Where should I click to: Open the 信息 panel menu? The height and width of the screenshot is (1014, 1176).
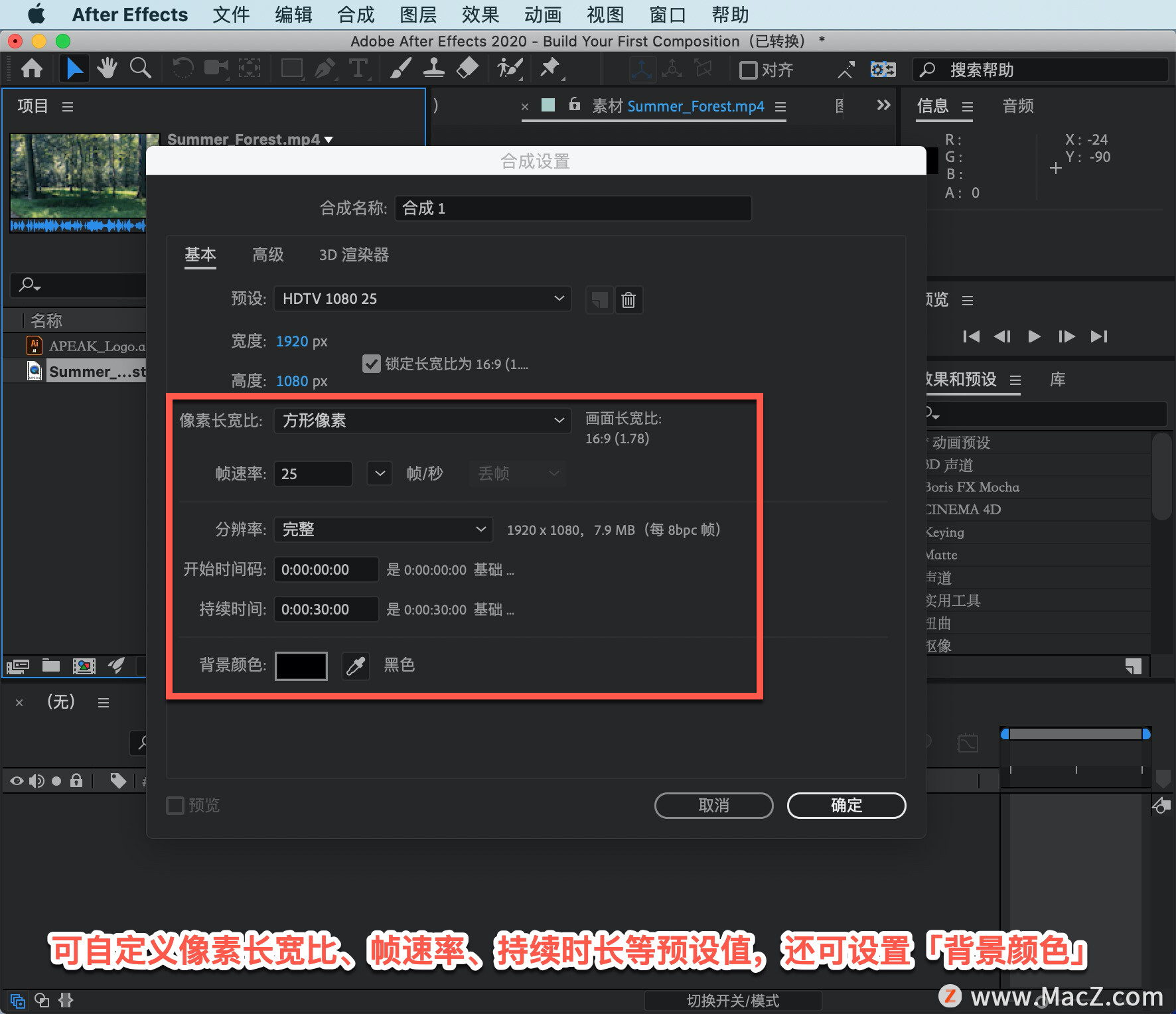click(968, 106)
